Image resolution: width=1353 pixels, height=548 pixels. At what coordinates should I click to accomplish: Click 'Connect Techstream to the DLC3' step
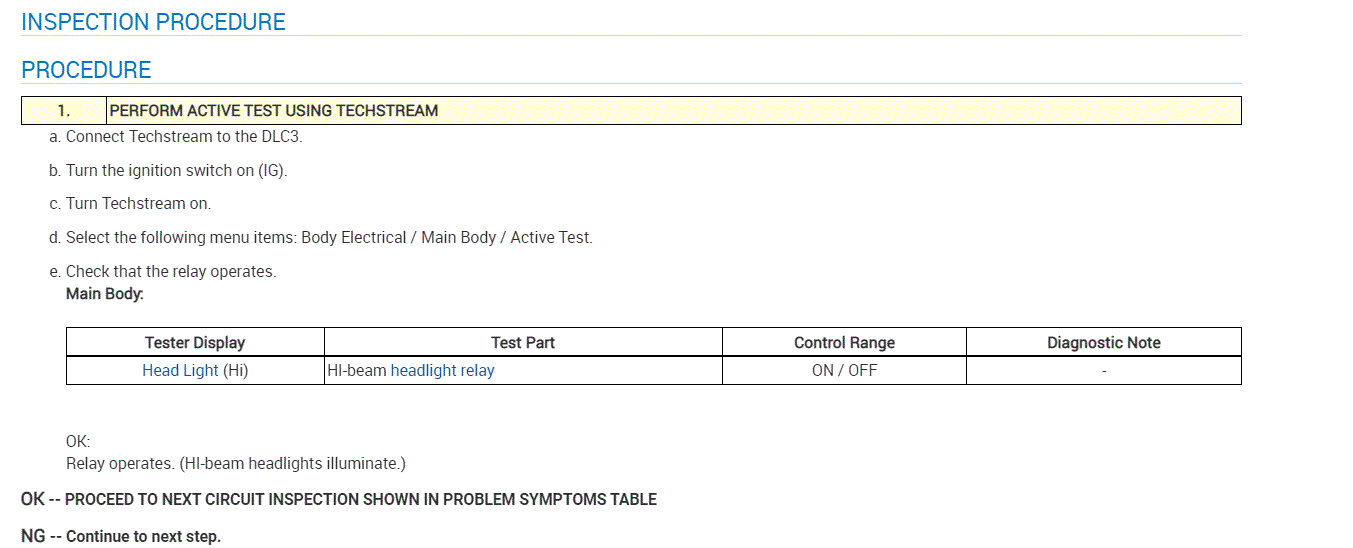[183, 137]
